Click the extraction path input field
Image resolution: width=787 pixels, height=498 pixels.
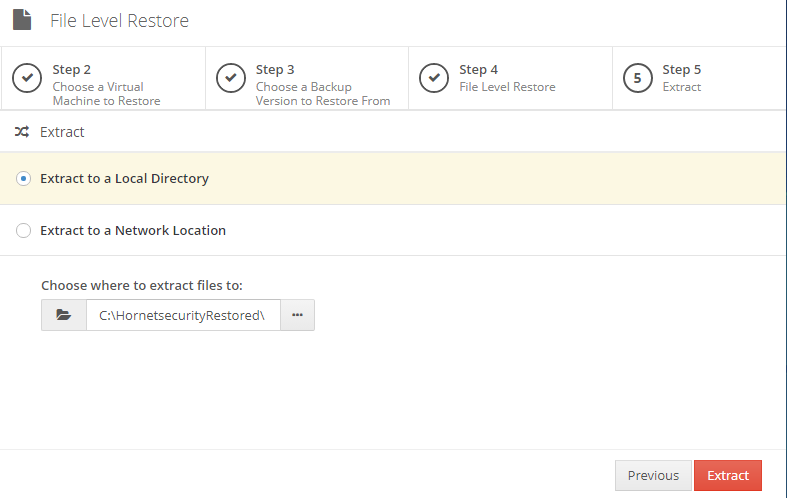coord(183,315)
